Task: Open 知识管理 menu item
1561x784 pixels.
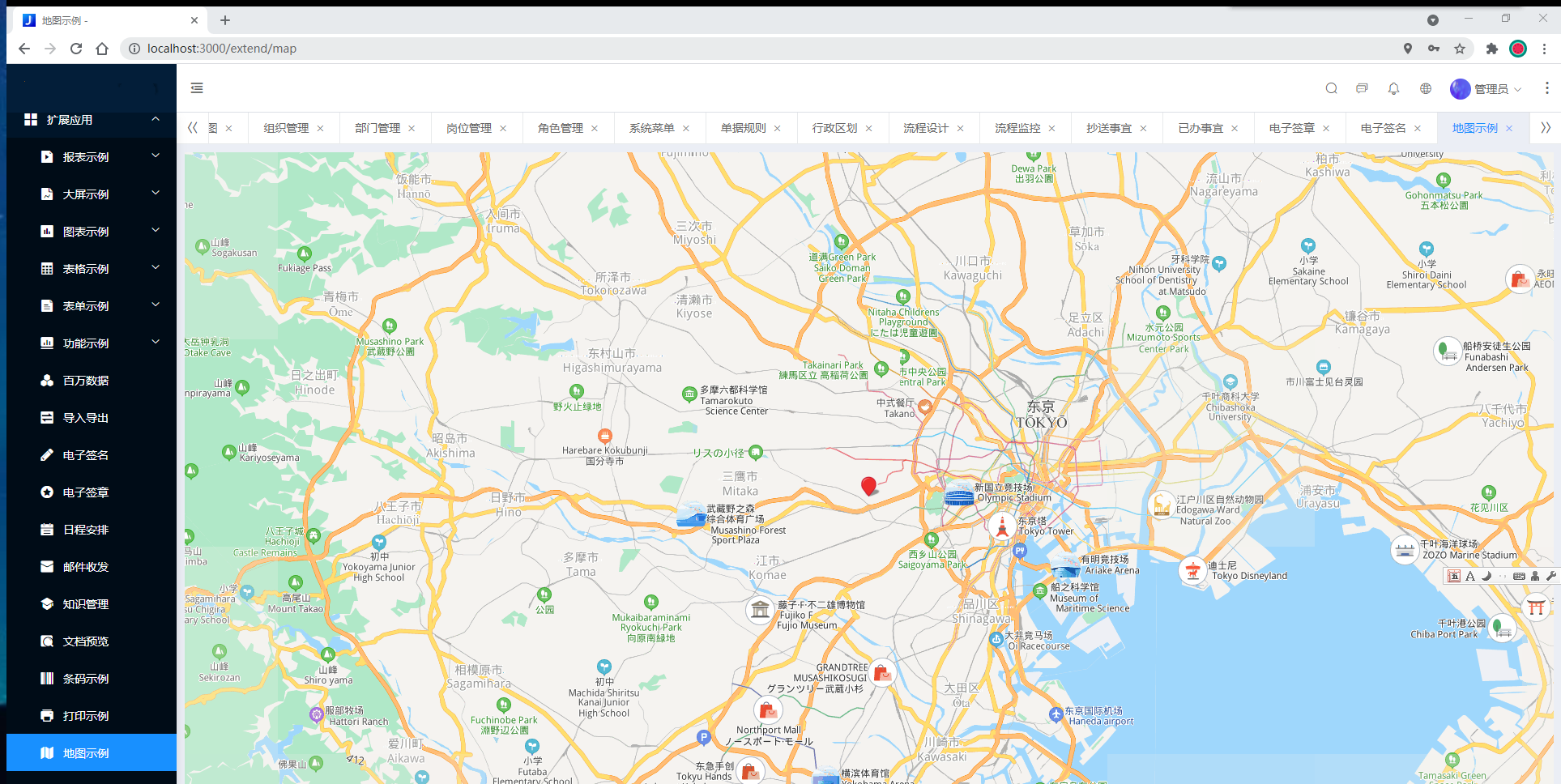Action: coord(91,604)
